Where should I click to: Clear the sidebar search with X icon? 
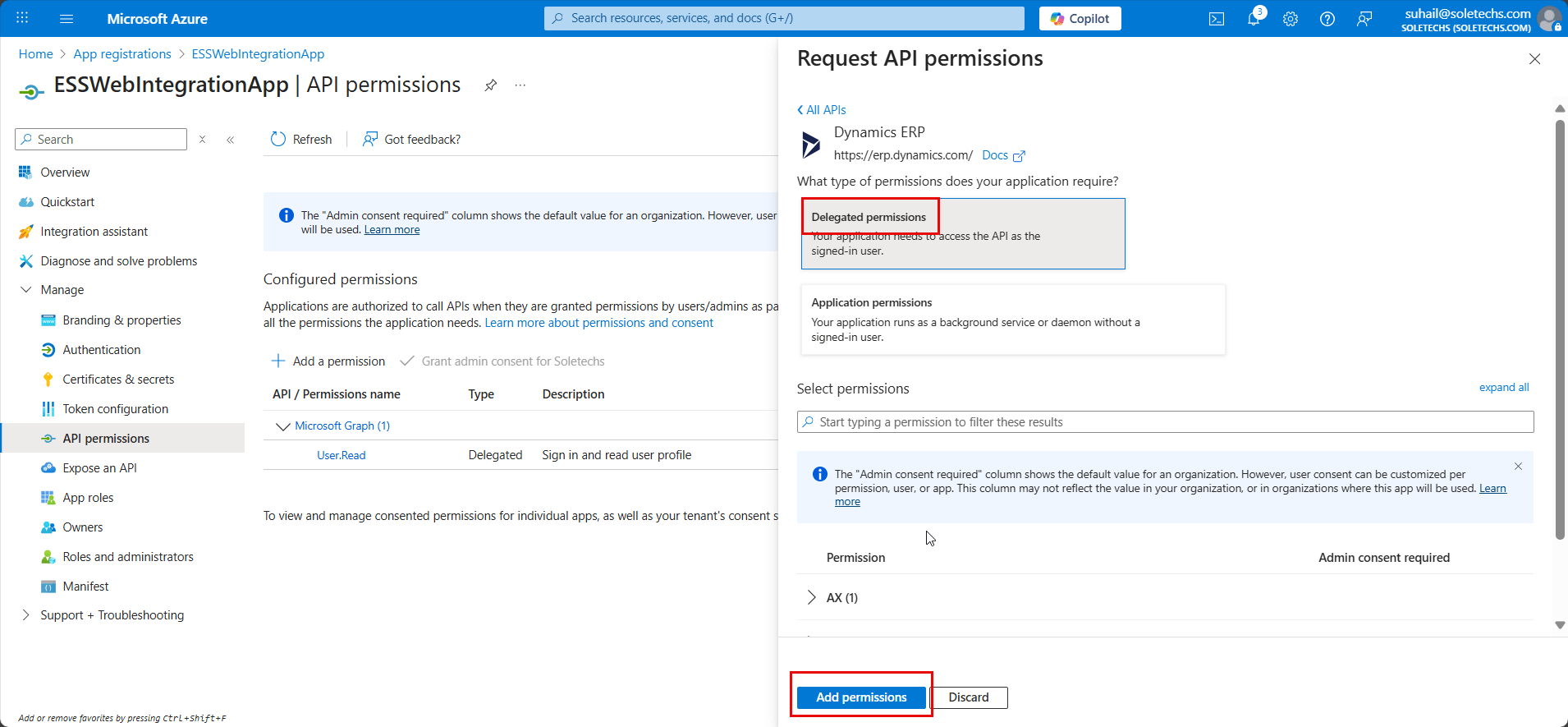click(x=202, y=140)
